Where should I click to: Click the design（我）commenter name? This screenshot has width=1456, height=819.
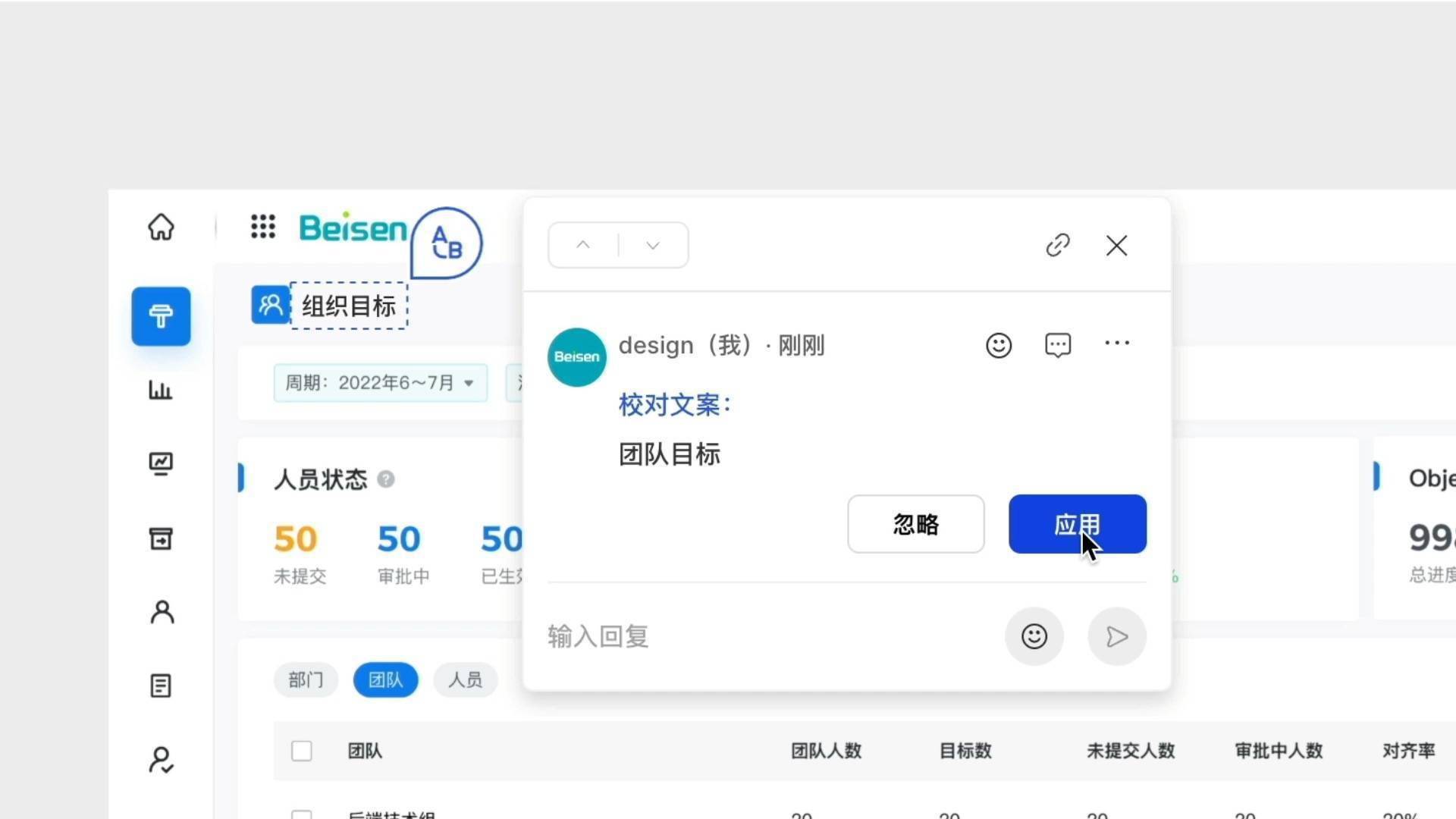click(686, 345)
